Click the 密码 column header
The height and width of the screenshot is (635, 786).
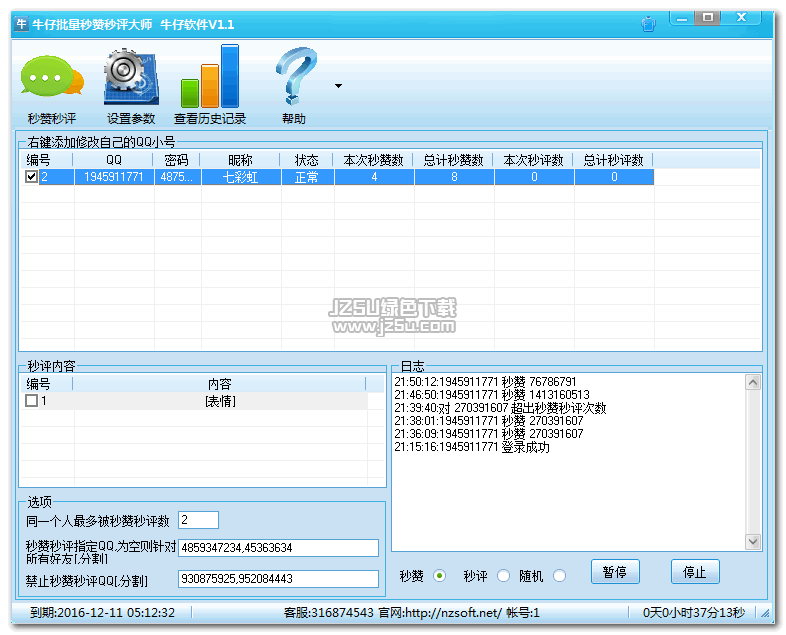pos(176,160)
